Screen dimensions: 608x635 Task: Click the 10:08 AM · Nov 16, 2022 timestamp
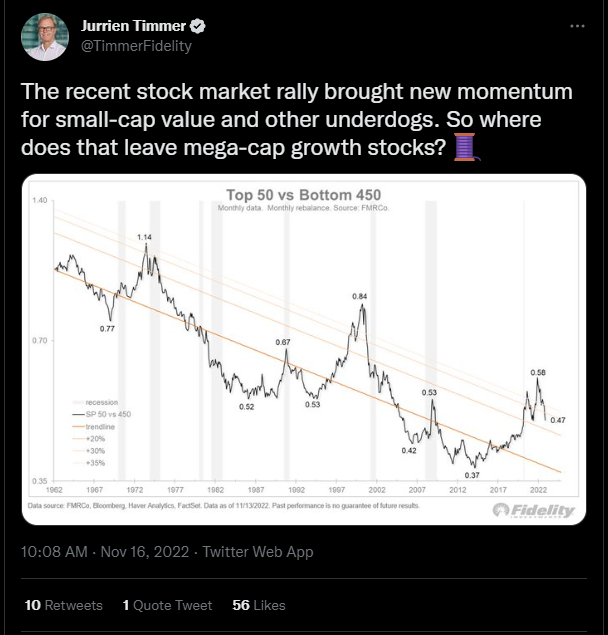pyautogui.click(x=105, y=552)
